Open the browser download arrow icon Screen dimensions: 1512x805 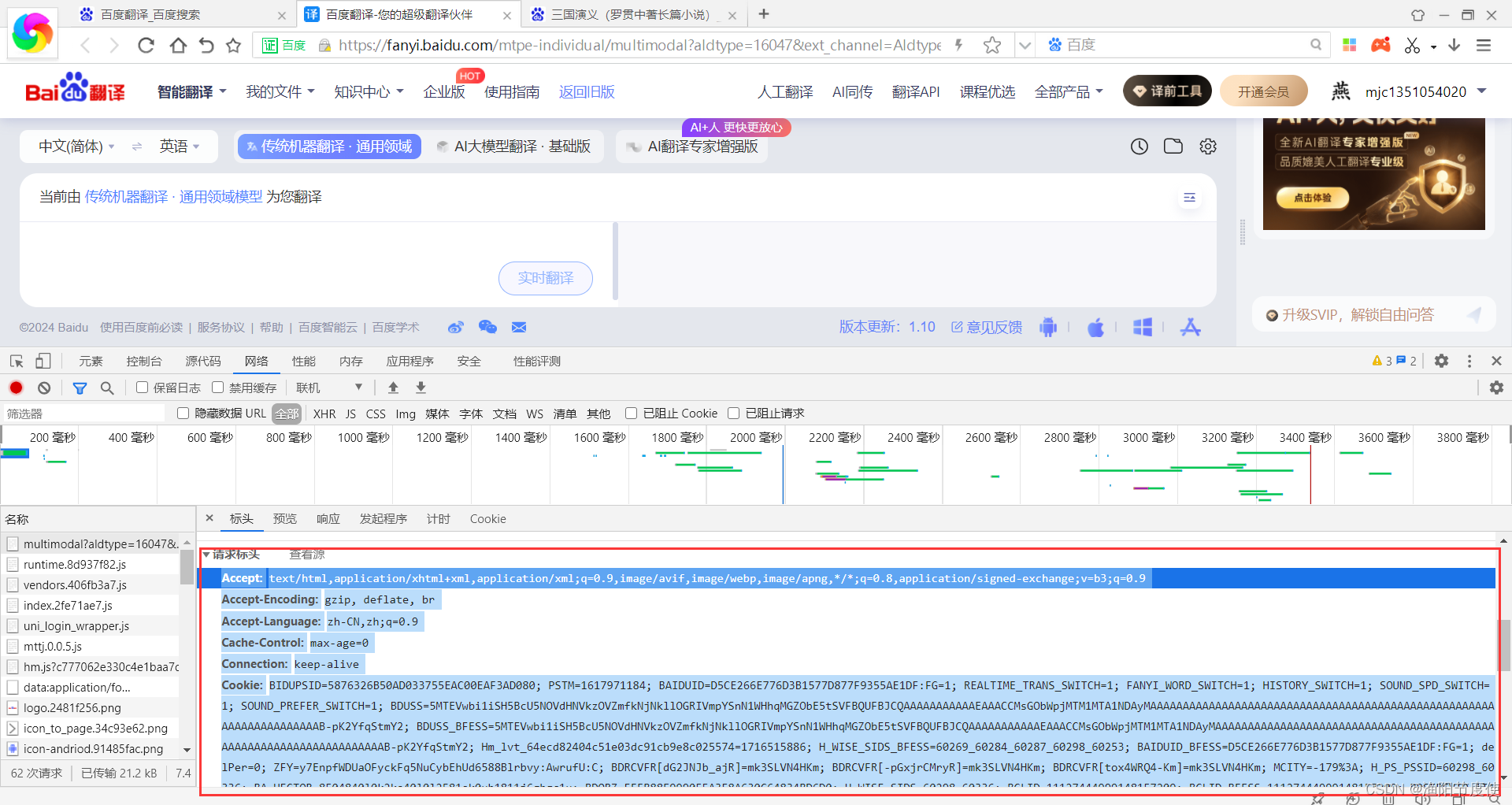[1455, 46]
